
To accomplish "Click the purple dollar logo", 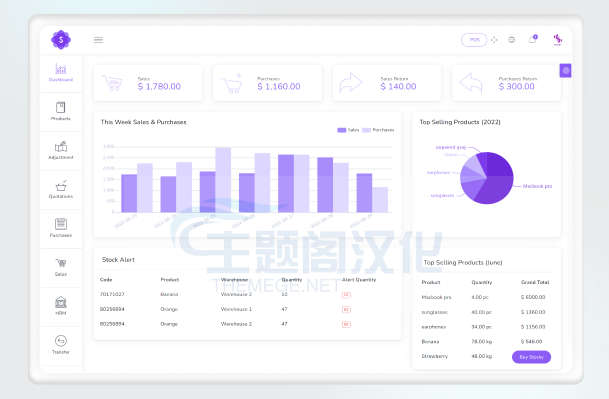I will pos(61,40).
